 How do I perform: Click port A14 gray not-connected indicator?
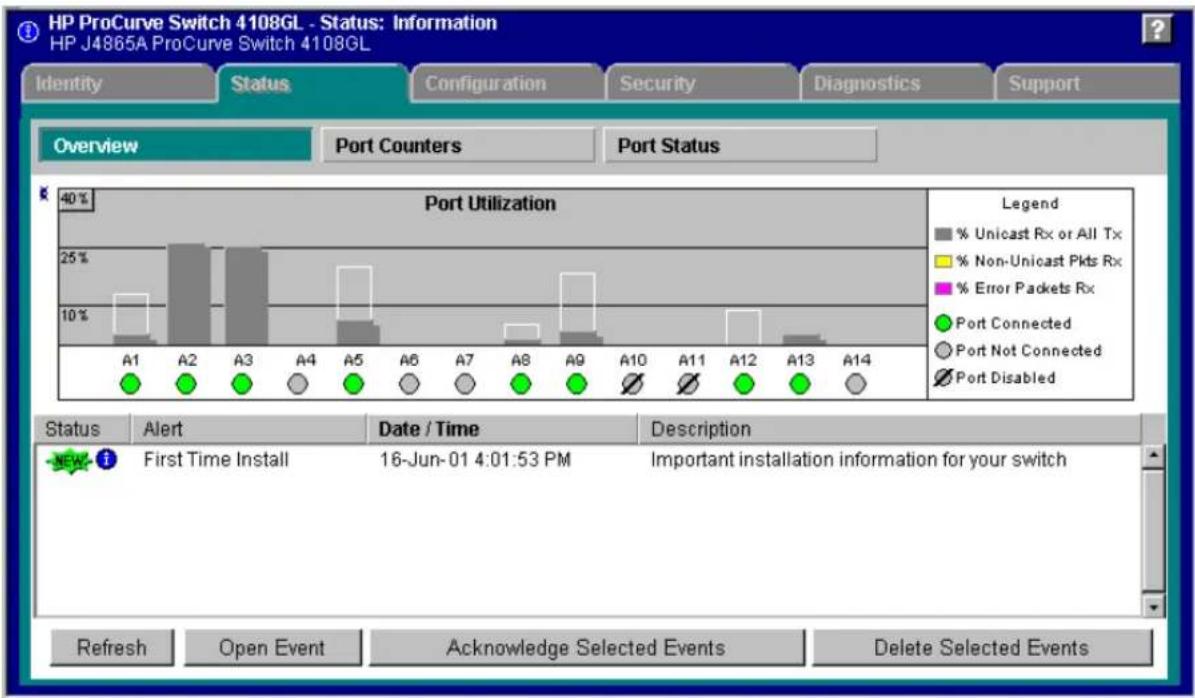pos(855,385)
